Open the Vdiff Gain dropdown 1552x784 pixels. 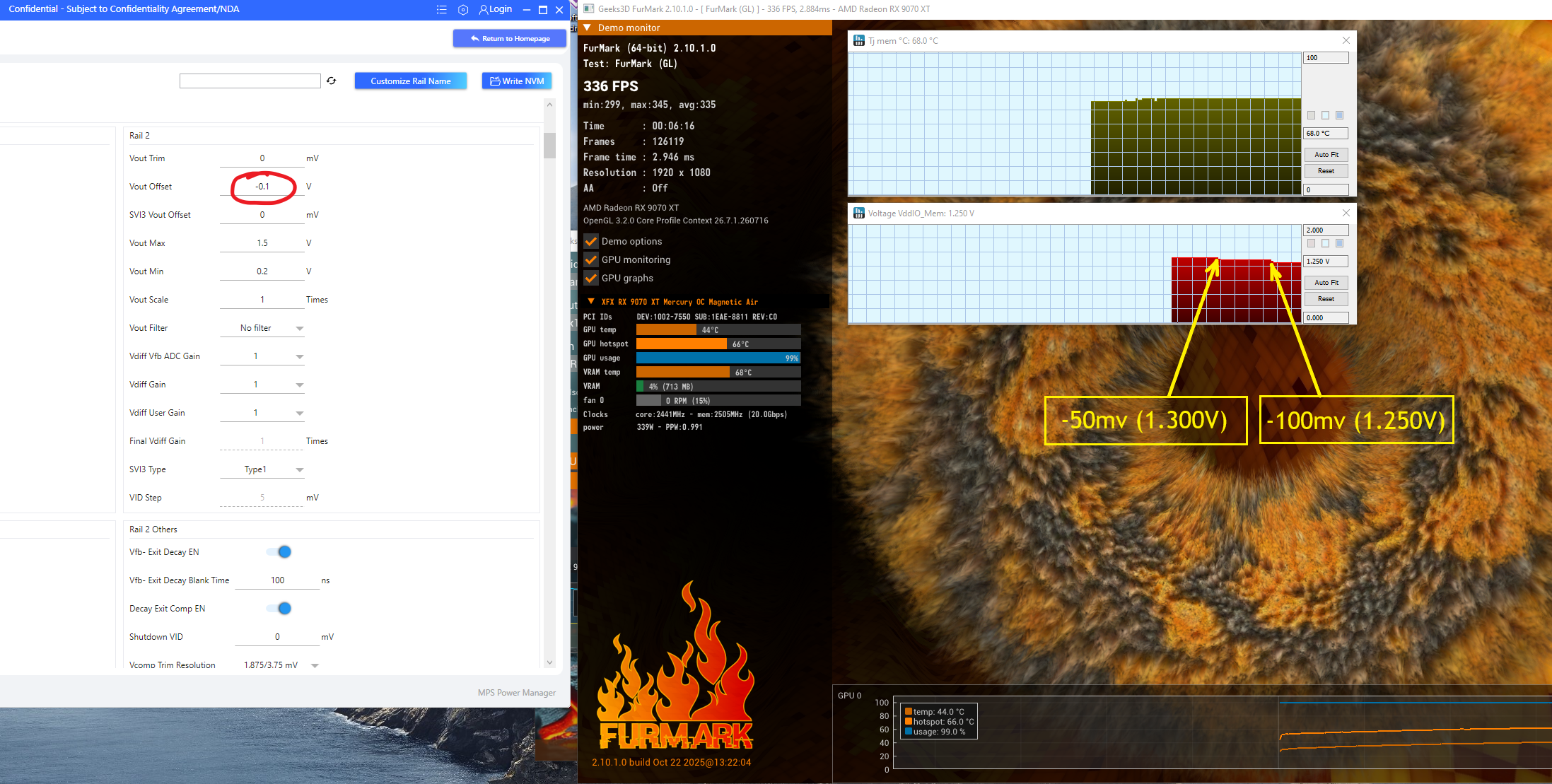click(x=262, y=385)
